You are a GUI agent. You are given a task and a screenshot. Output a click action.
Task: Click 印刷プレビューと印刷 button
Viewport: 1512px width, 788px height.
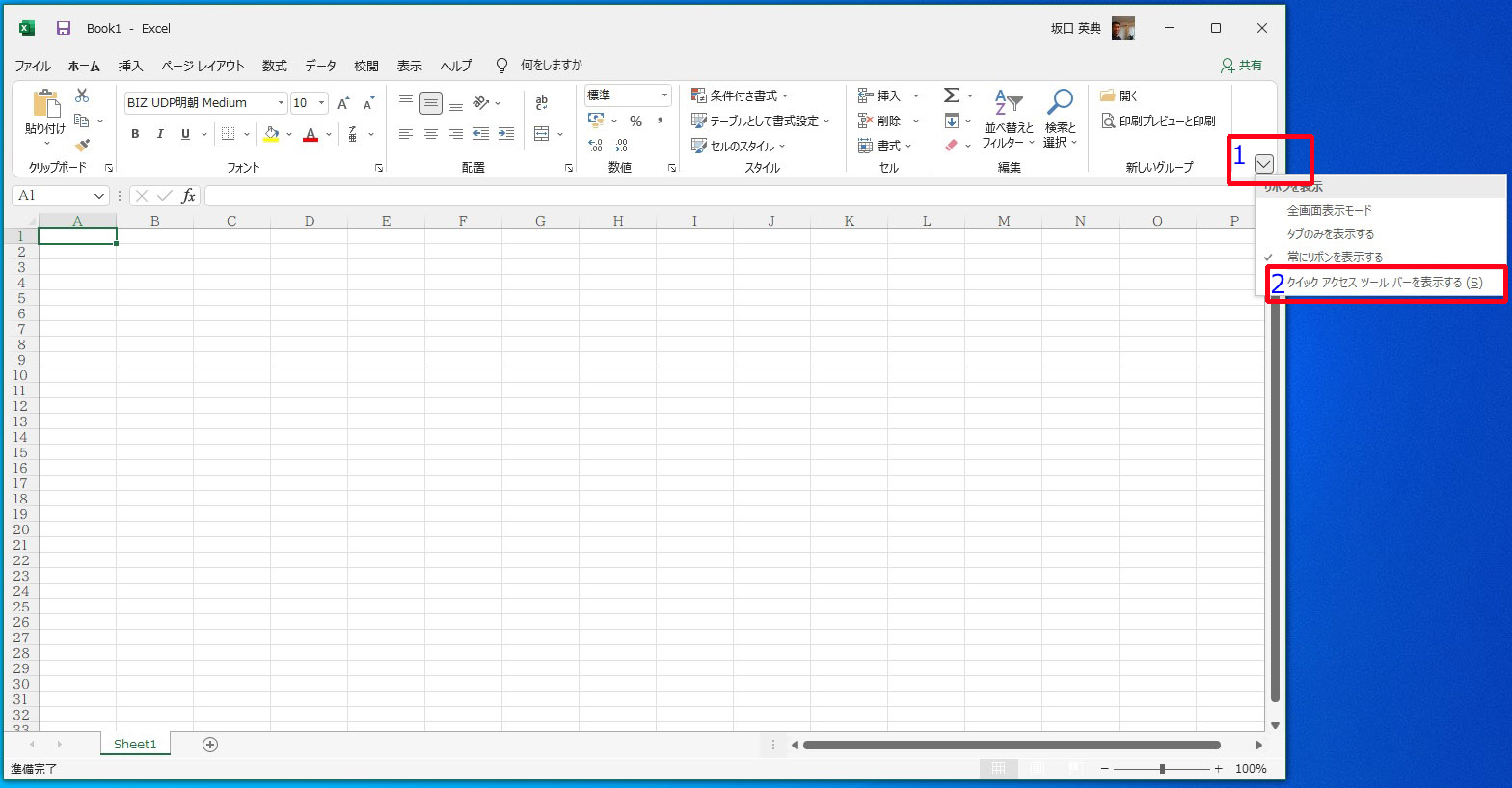[1158, 121]
